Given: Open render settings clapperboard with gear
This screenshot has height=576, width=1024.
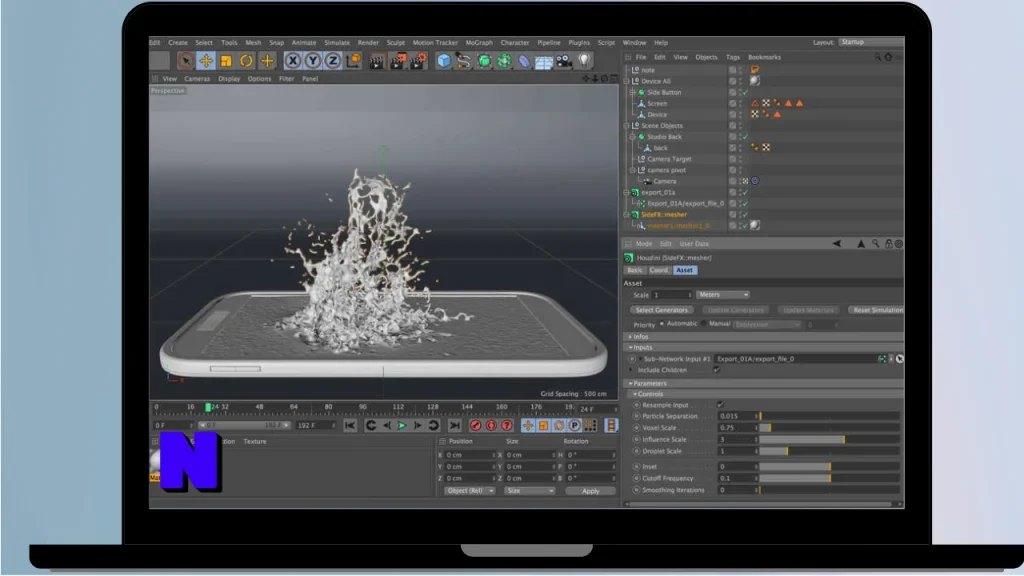Looking at the screenshot, I should (418, 61).
